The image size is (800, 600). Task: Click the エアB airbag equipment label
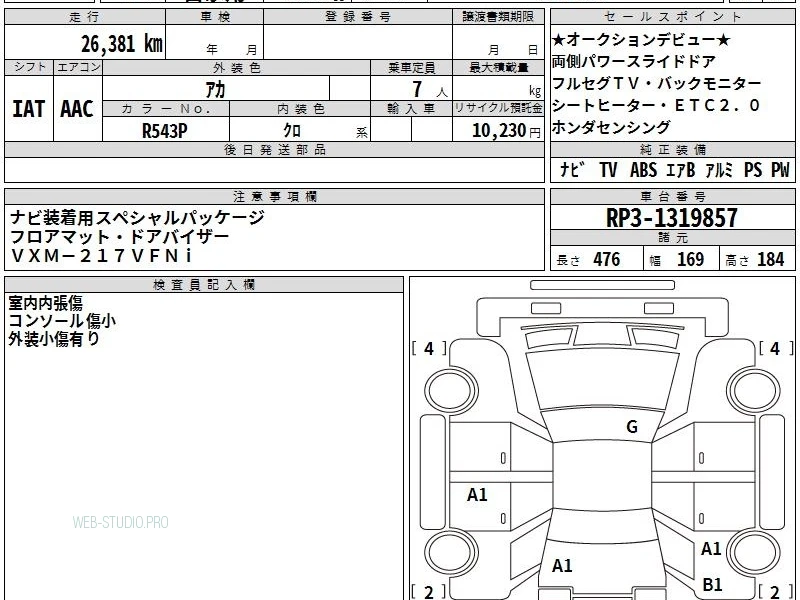click(681, 170)
